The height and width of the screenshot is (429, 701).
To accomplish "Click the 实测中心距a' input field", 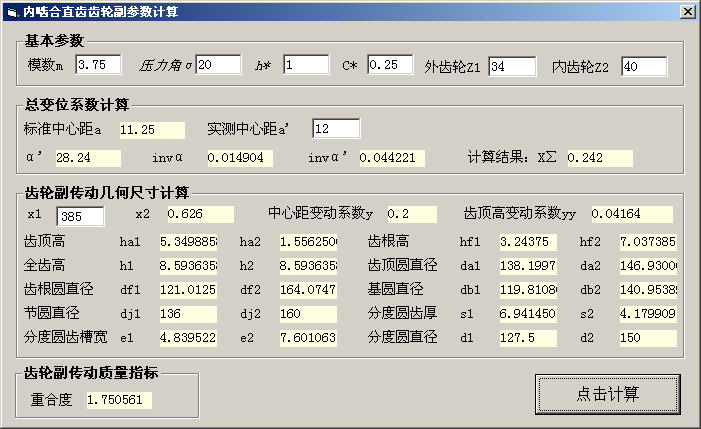I will coord(336,129).
